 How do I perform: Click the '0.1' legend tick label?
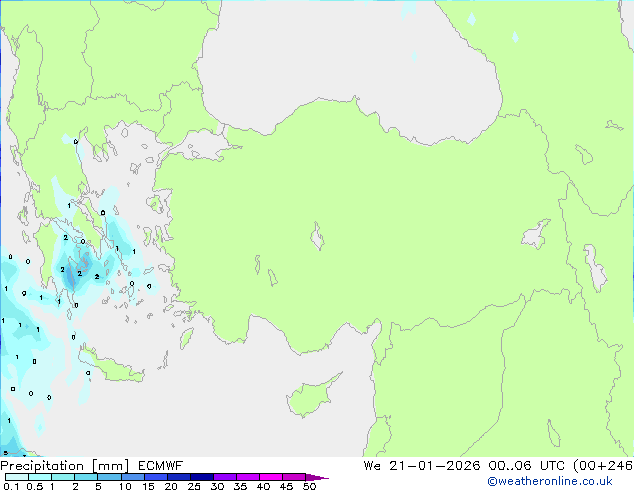11,486
